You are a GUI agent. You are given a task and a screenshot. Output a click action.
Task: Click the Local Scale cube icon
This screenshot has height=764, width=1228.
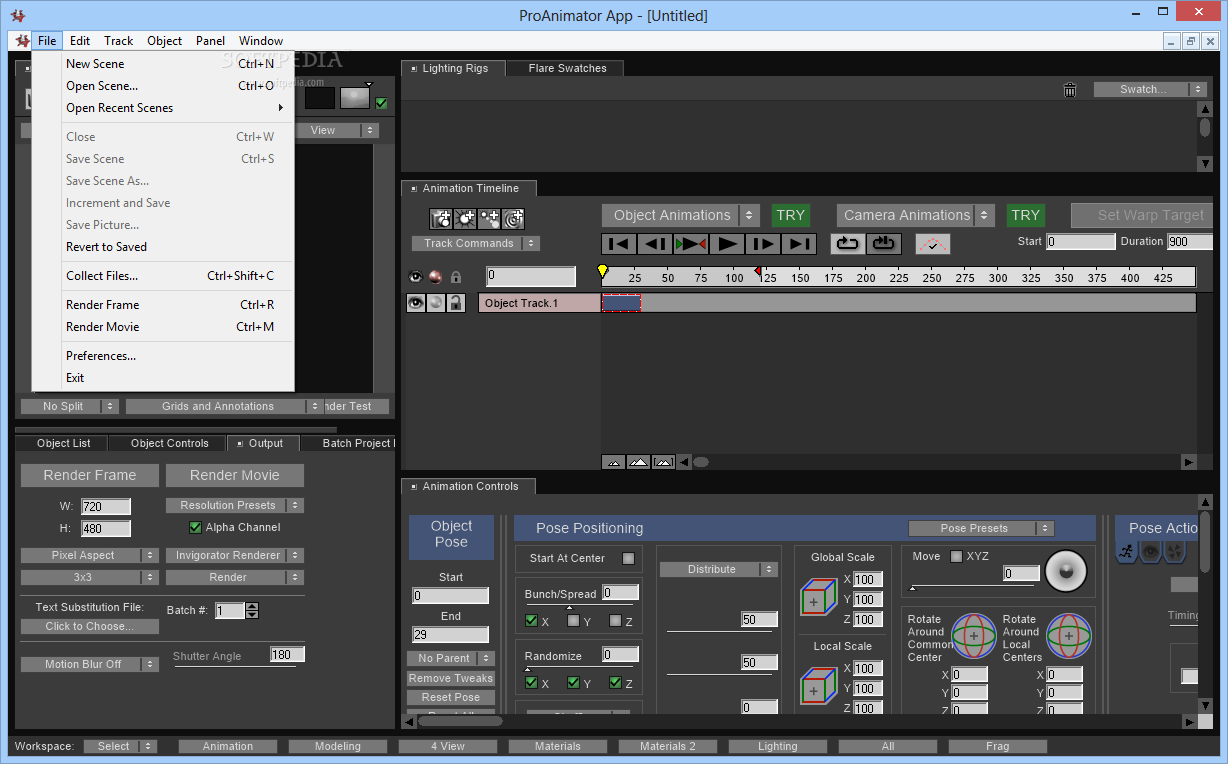[818, 686]
